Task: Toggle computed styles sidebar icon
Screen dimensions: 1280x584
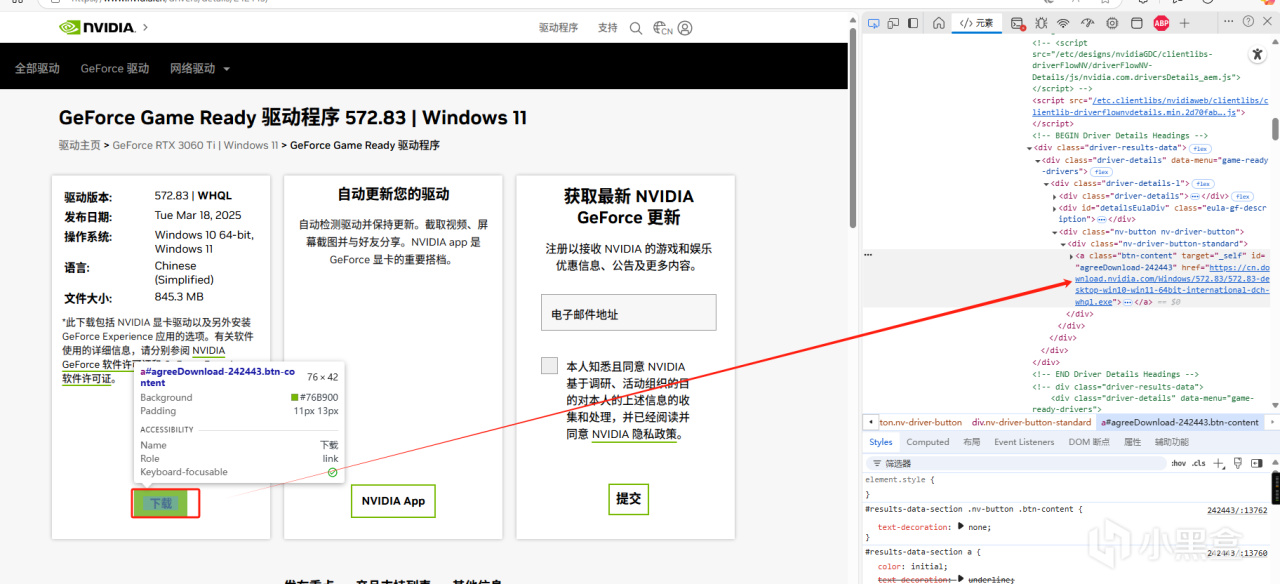Action: tap(1257, 463)
